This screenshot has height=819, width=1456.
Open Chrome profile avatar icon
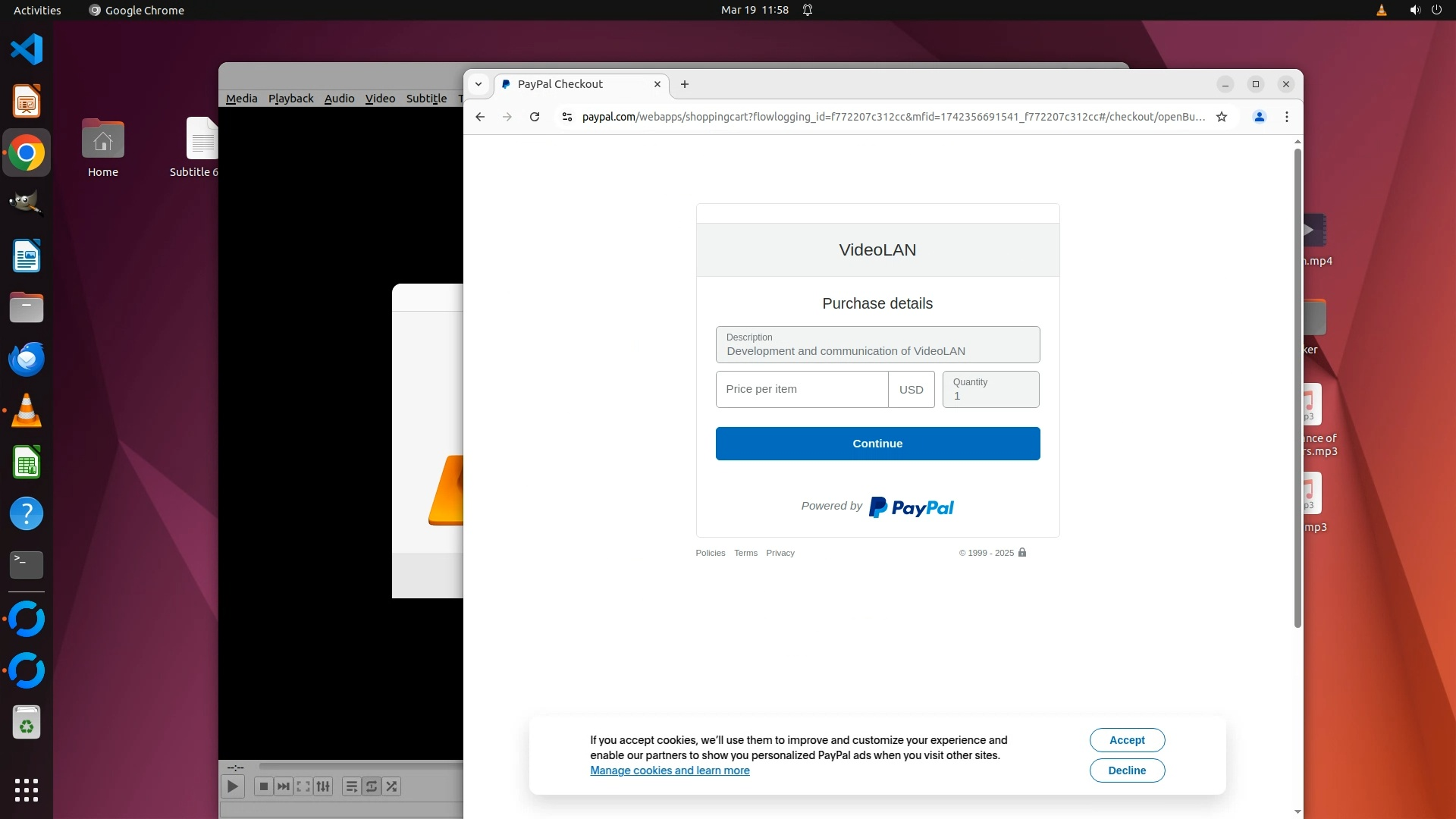[x=1259, y=117]
